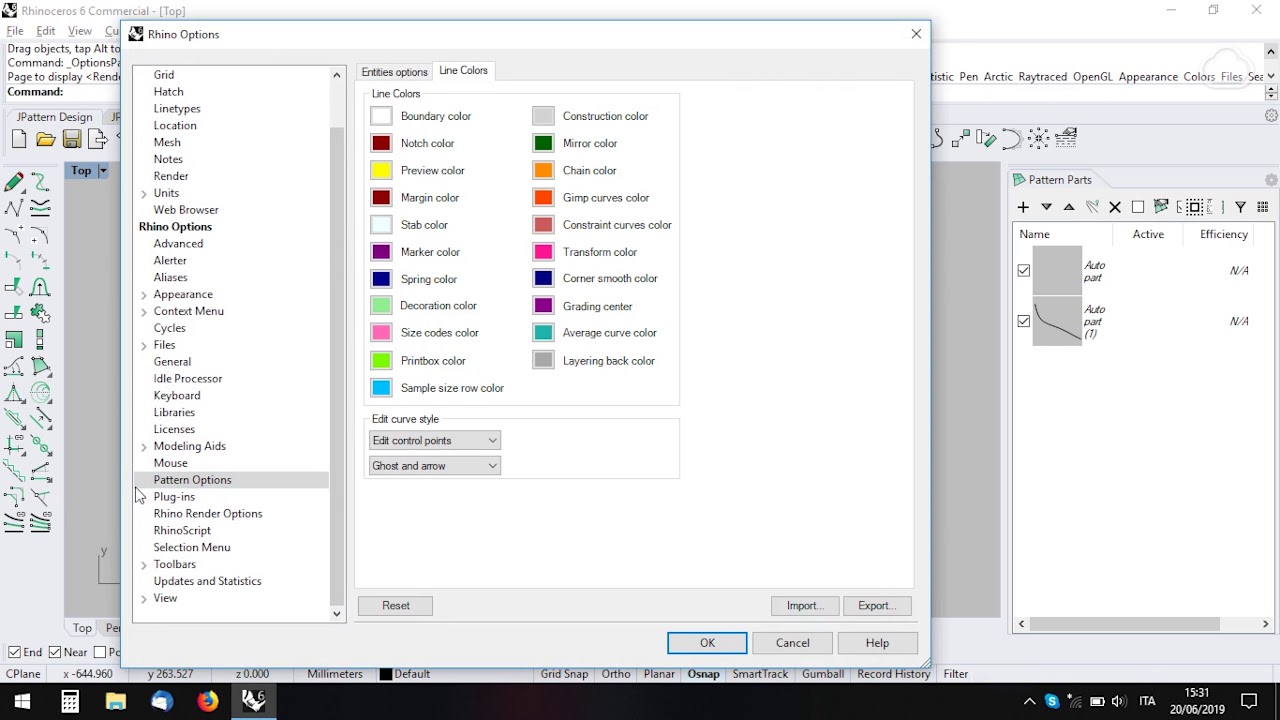
Task: Click the Save (floppy disk) icon in the toolbar
Action: pos(72,140)
